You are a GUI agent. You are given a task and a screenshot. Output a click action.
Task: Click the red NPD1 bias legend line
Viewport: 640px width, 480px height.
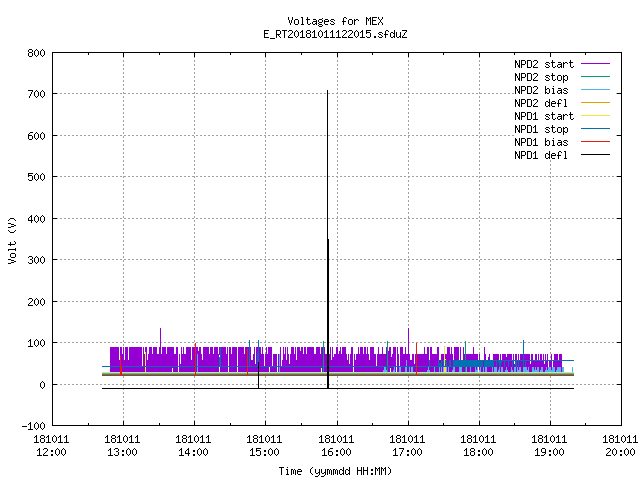tap(595, 142)
